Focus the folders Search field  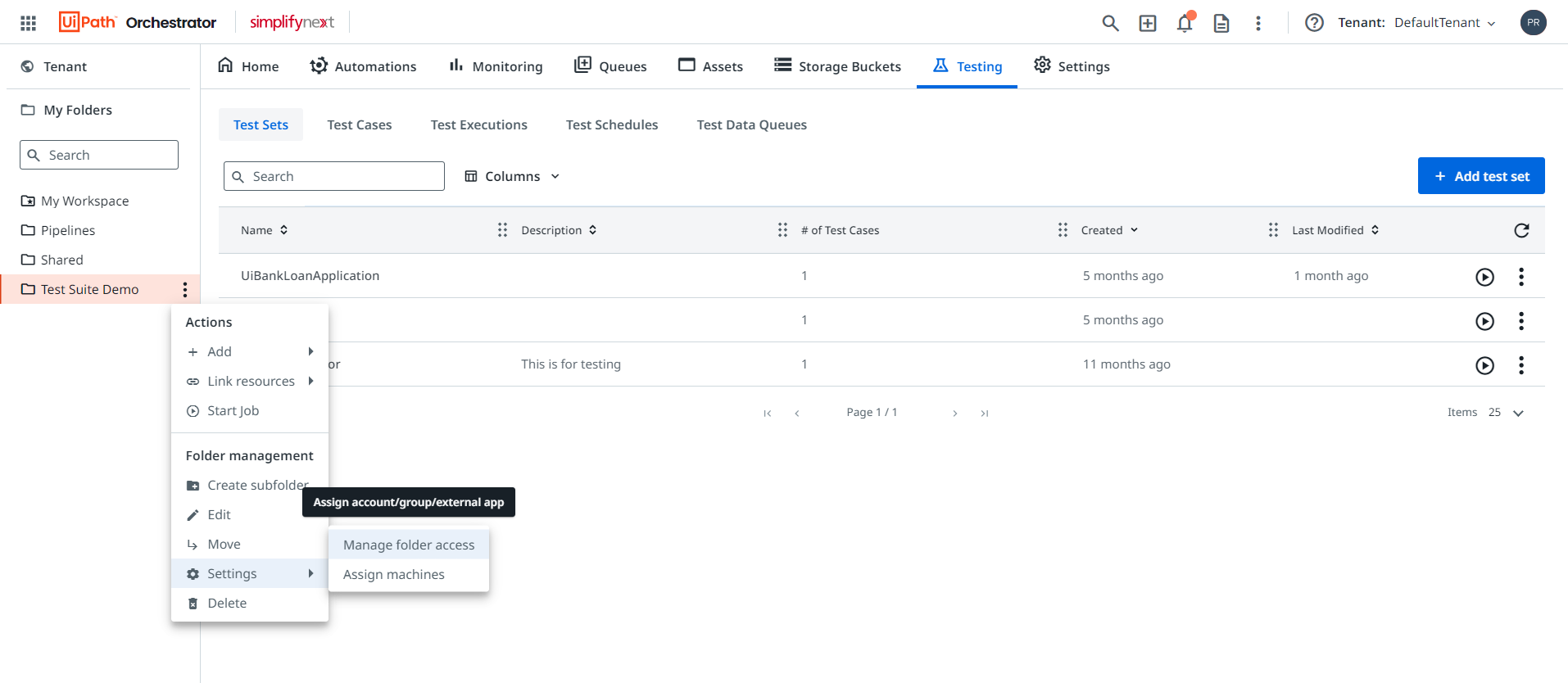(99, 155)
